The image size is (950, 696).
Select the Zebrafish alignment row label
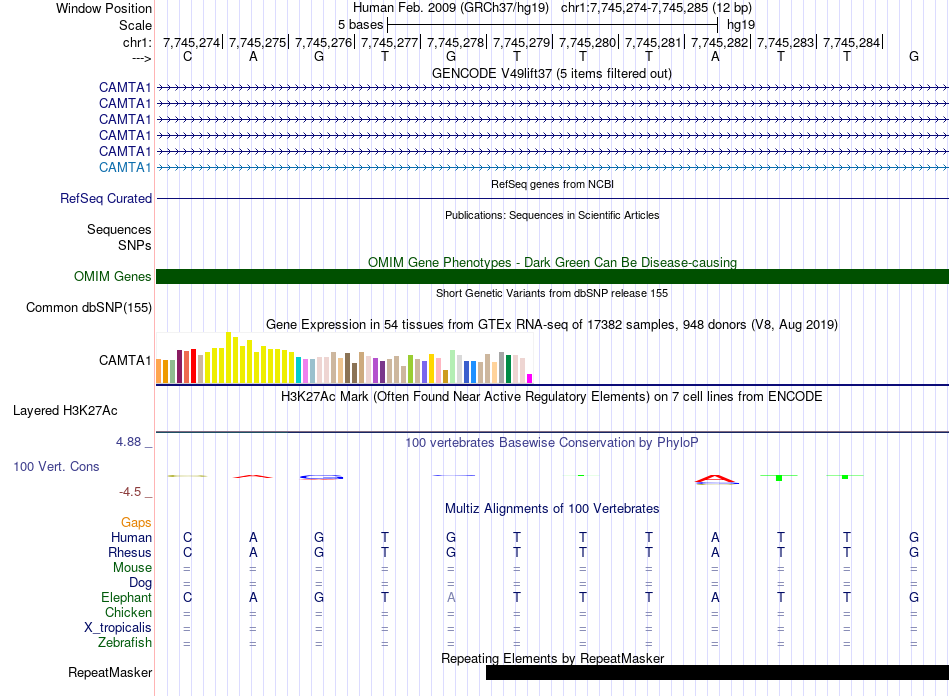click(125, 642)
